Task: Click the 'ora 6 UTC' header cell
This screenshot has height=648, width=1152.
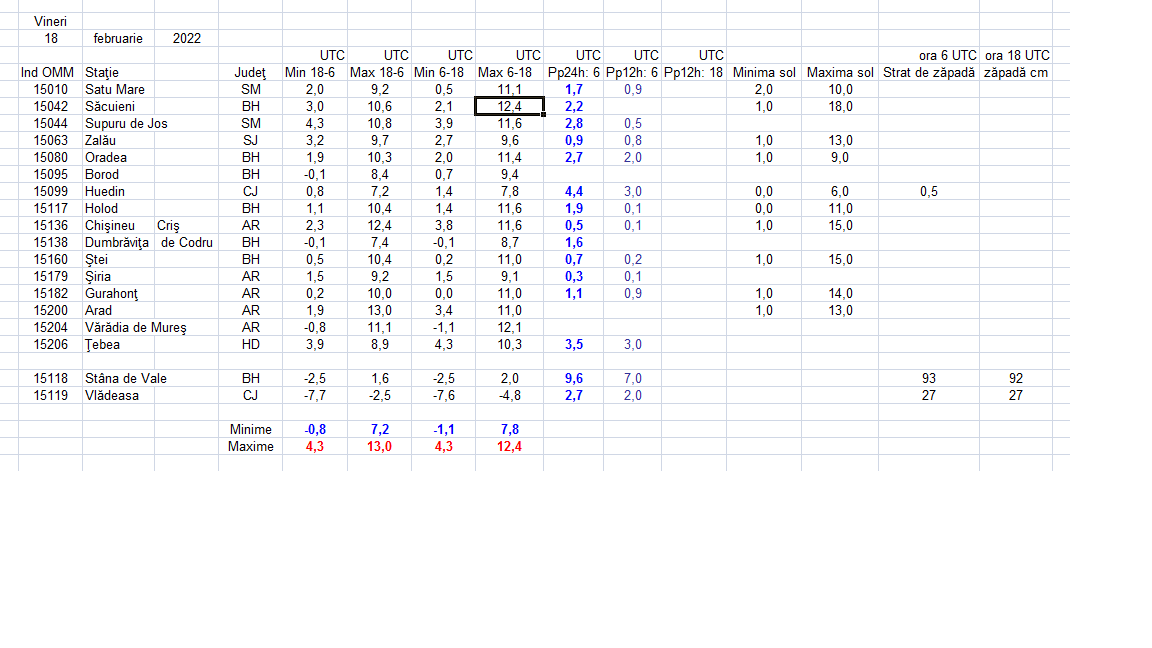Action: click(x=948, y=55)
